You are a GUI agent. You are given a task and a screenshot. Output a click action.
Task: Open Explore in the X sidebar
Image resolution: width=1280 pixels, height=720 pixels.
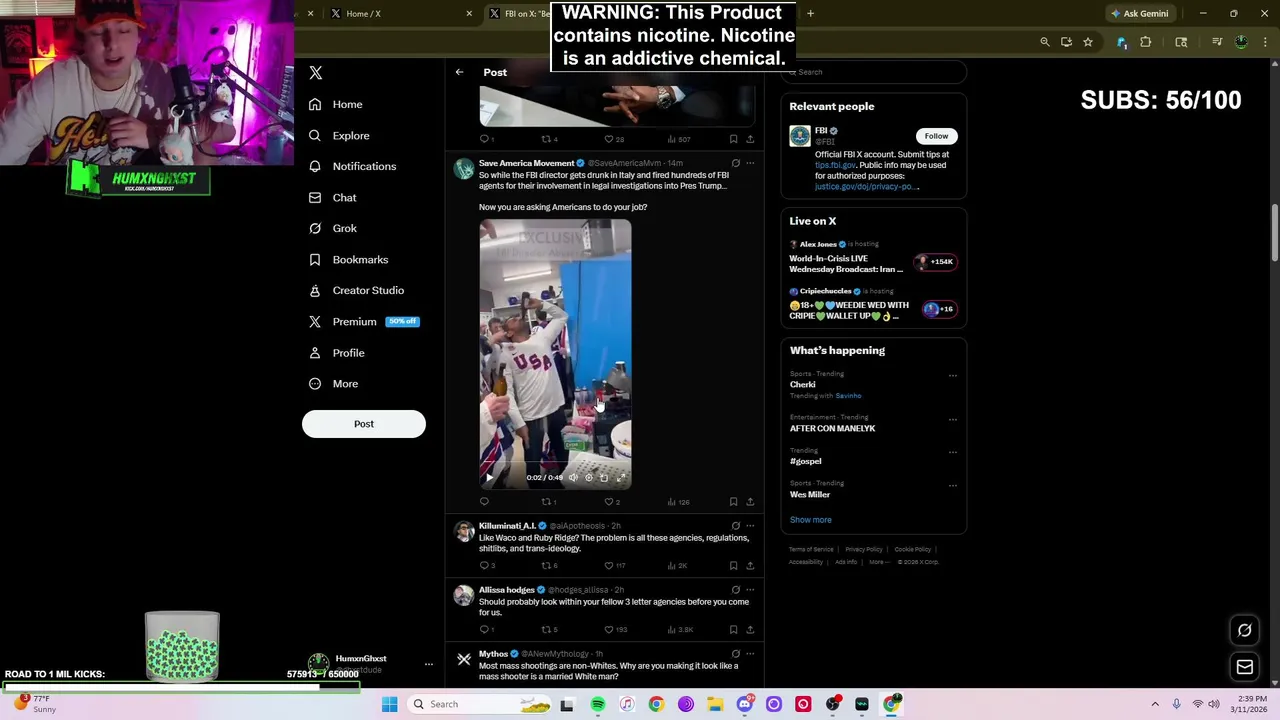pyautogui.click(x=339, y=135)
